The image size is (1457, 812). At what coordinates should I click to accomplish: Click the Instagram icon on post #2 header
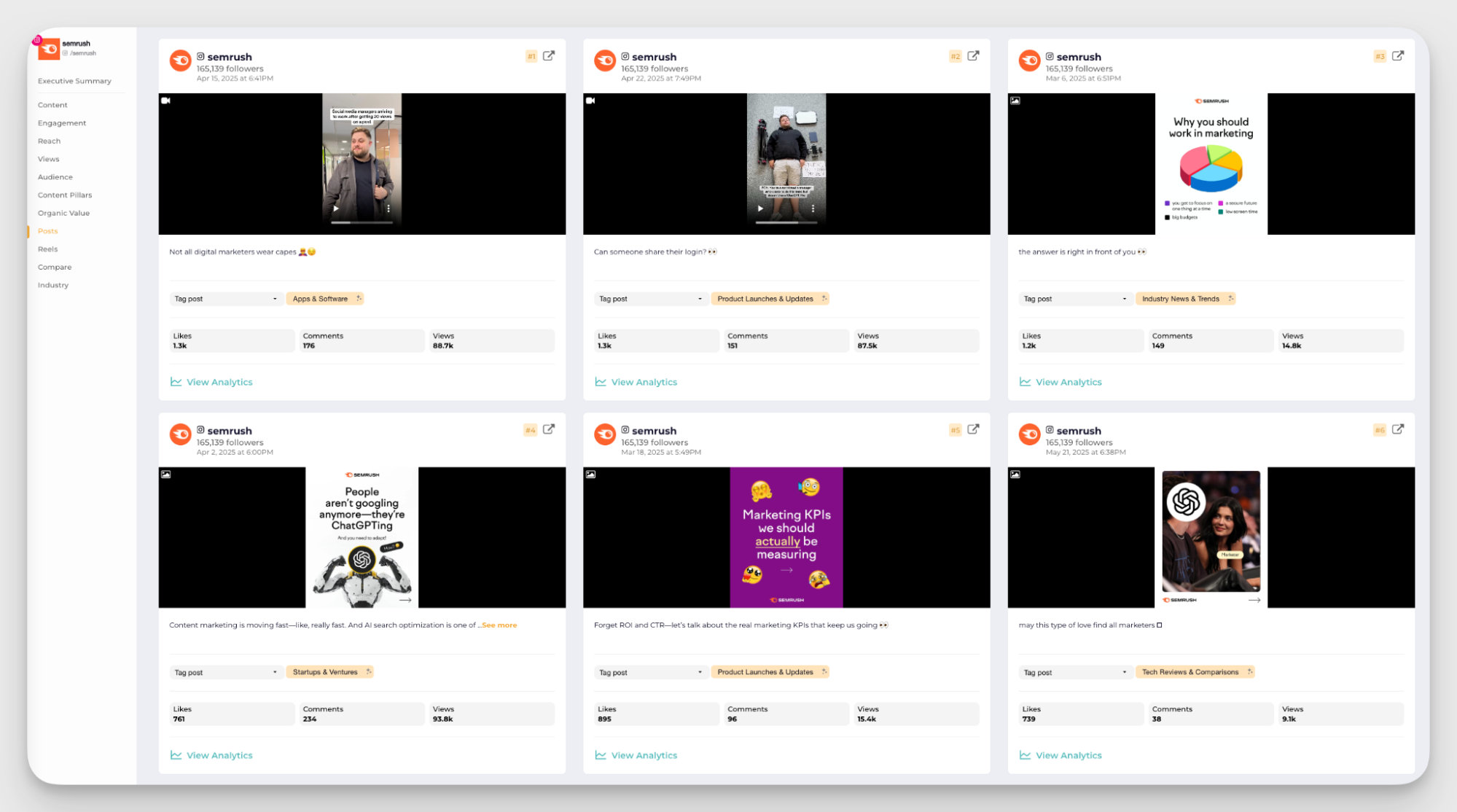click(x=625, y=56)
